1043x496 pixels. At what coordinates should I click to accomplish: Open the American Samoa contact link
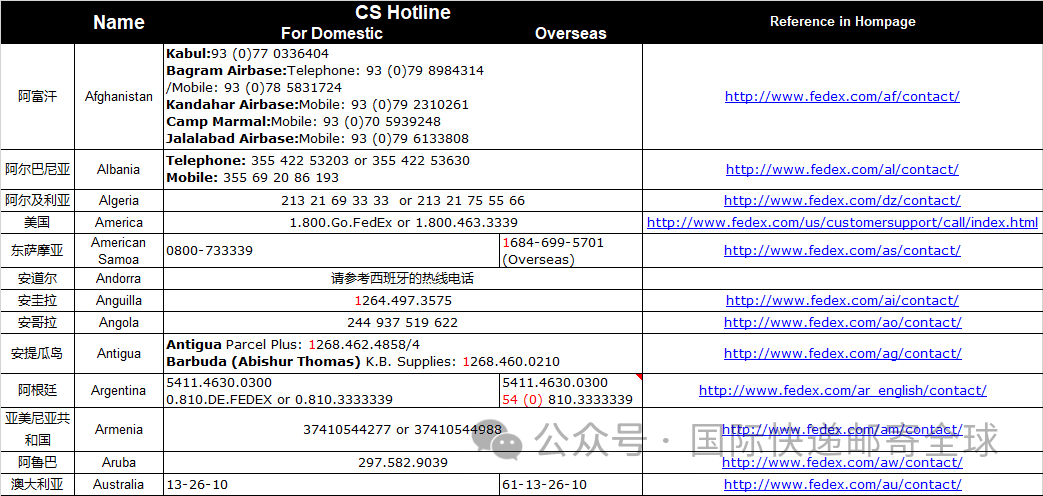pyautogui.click(x=842, y=251)
